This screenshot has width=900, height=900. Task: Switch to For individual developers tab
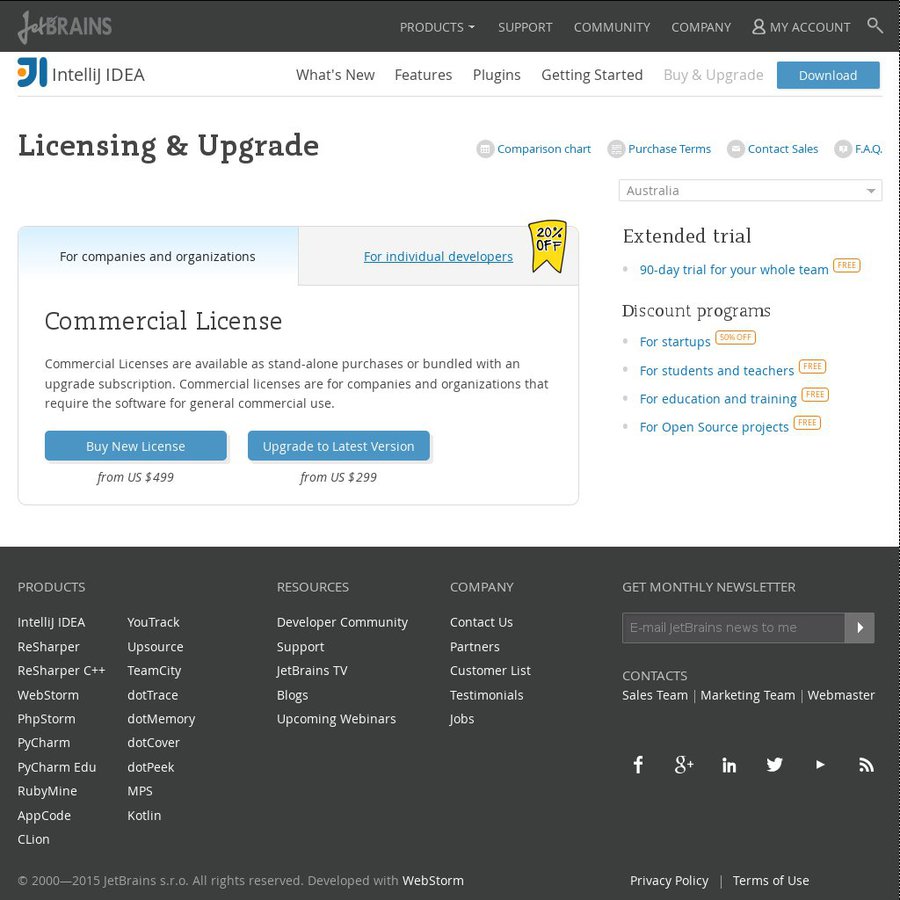click(x=438, y=257)
